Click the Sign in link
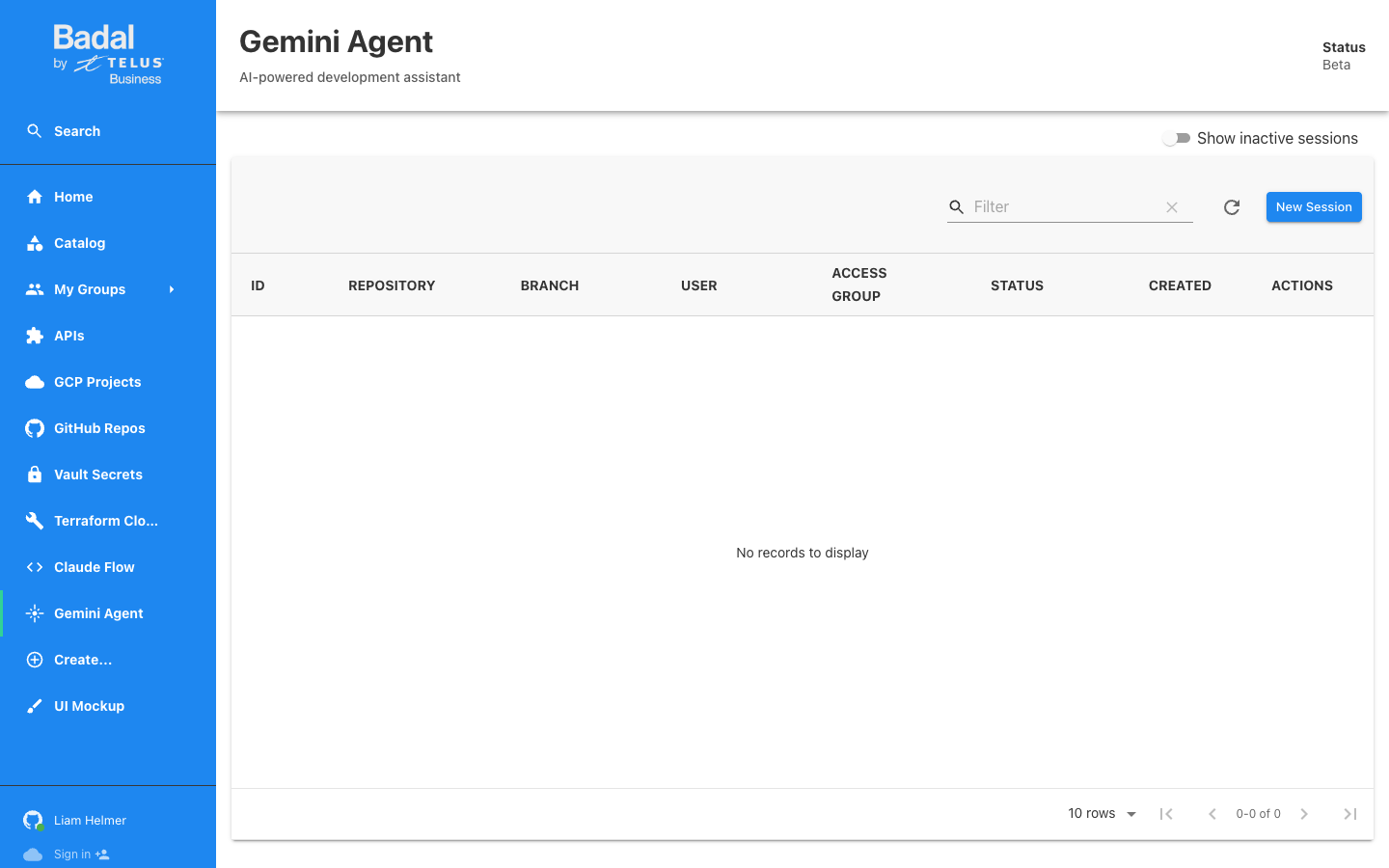Image resolution: width=1389 pixels, height=868 pixels. [72, 854]
